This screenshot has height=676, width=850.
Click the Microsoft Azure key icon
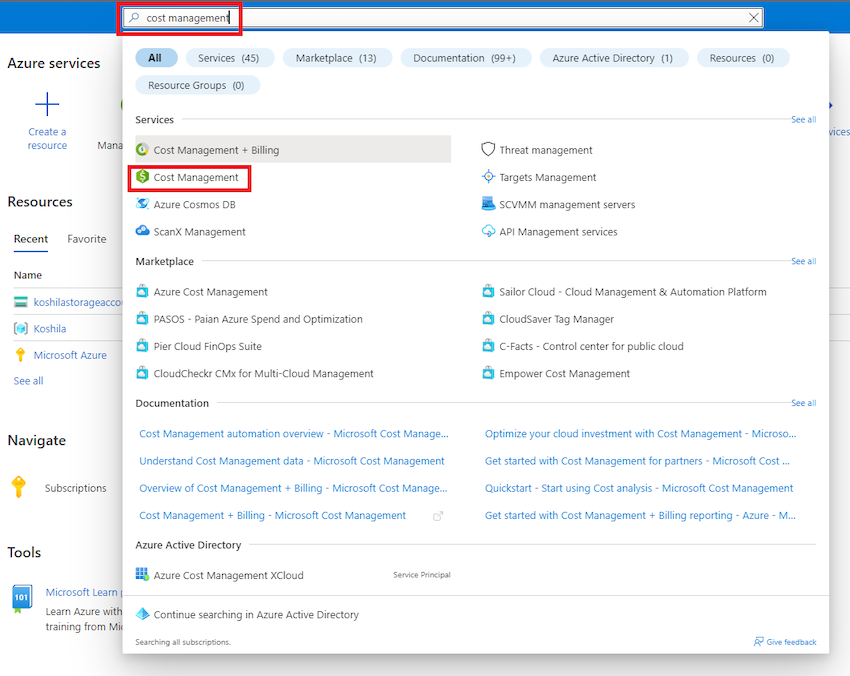click(x=21, y=355)
